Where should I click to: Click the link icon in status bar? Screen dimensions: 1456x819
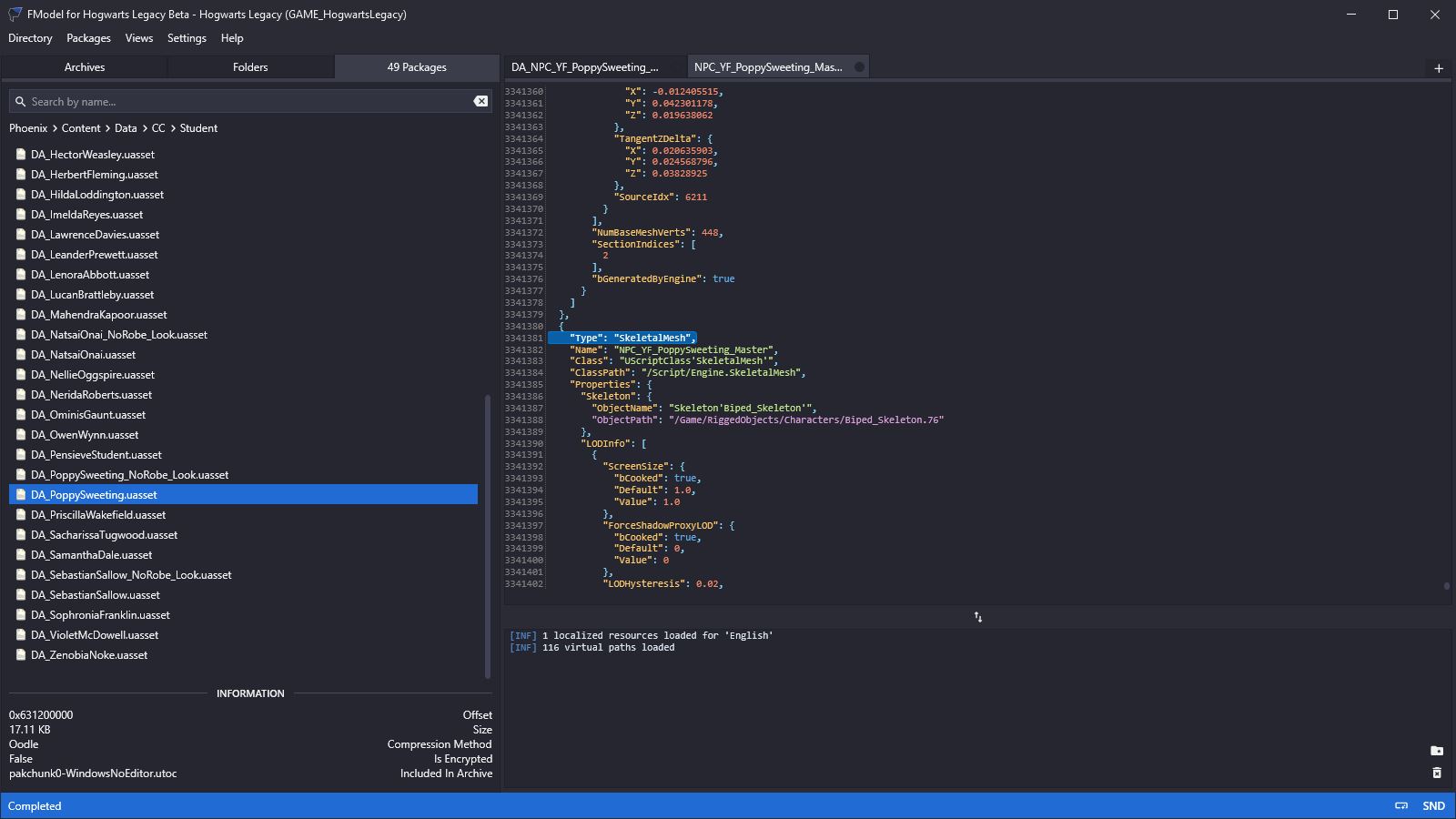tap(1401, 806)
